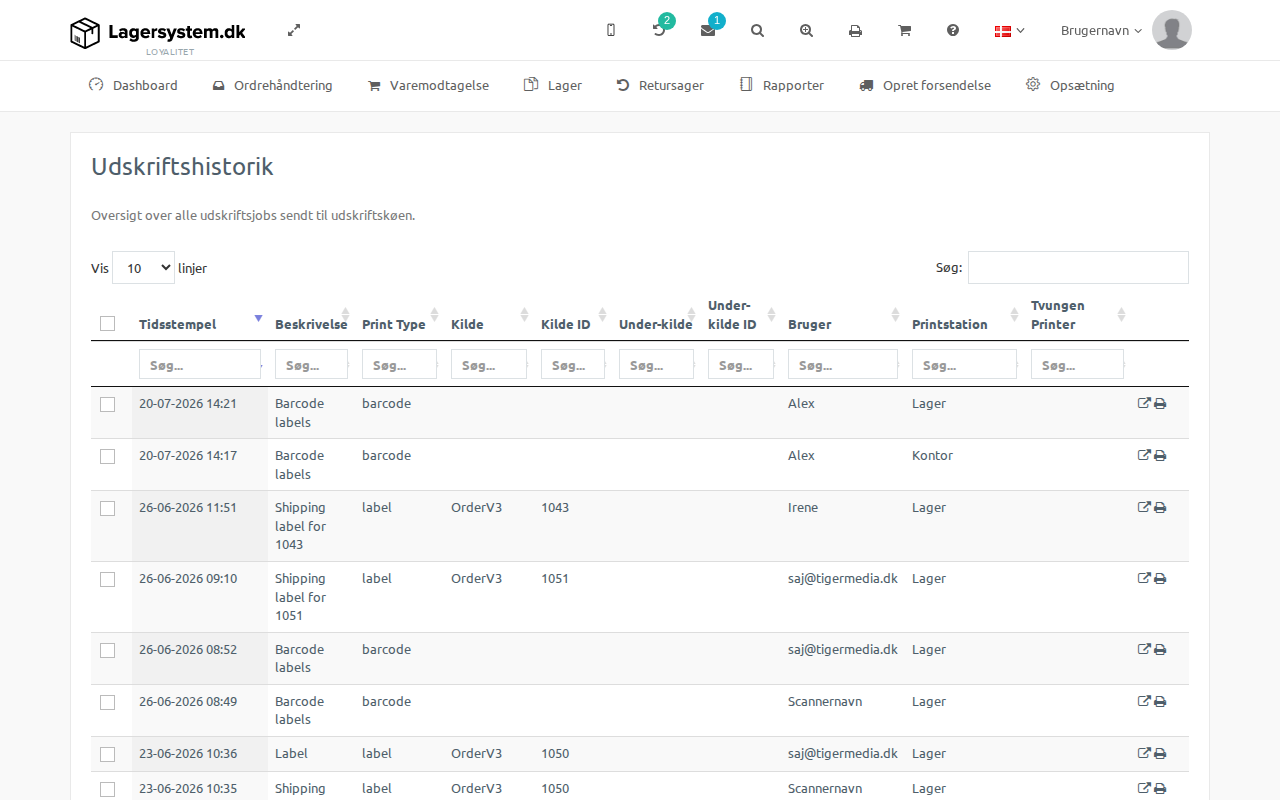Open the Opsætning settings link
This screenshot has height=800, width=1280.
click(x=1070, y=86)
